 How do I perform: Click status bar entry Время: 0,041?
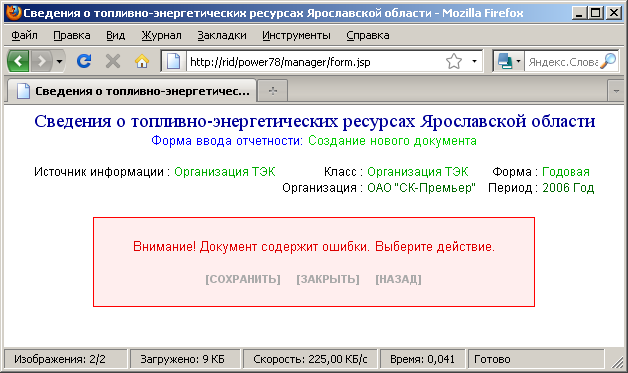[423, 359]
